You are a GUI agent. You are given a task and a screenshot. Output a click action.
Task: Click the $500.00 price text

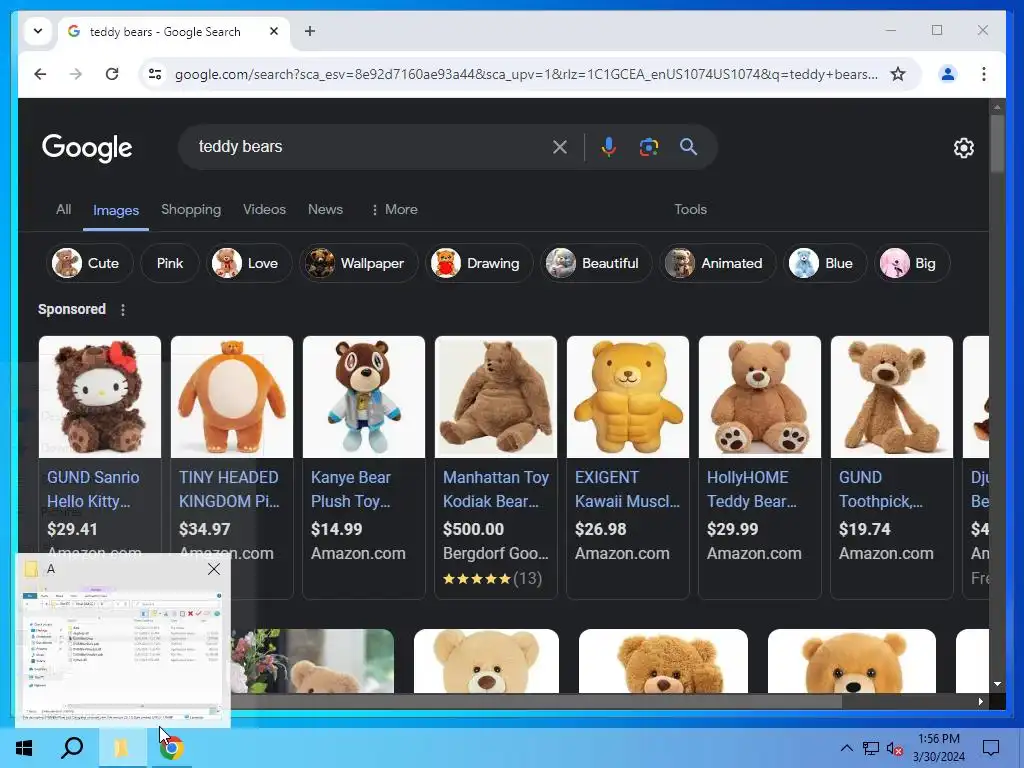[473, 529]
